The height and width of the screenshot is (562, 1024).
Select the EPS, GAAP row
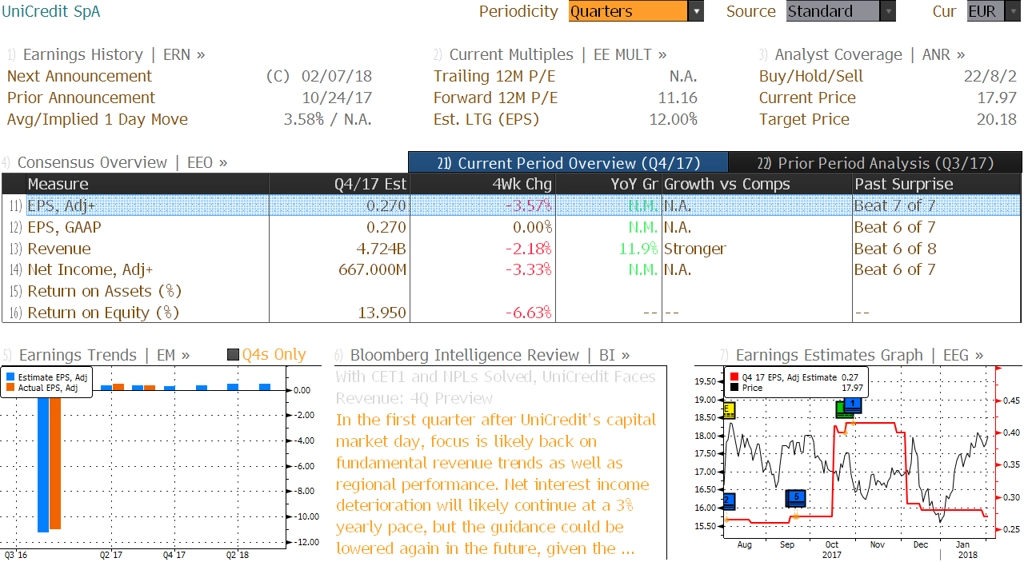pyautogui.click(x=511, y=227)
